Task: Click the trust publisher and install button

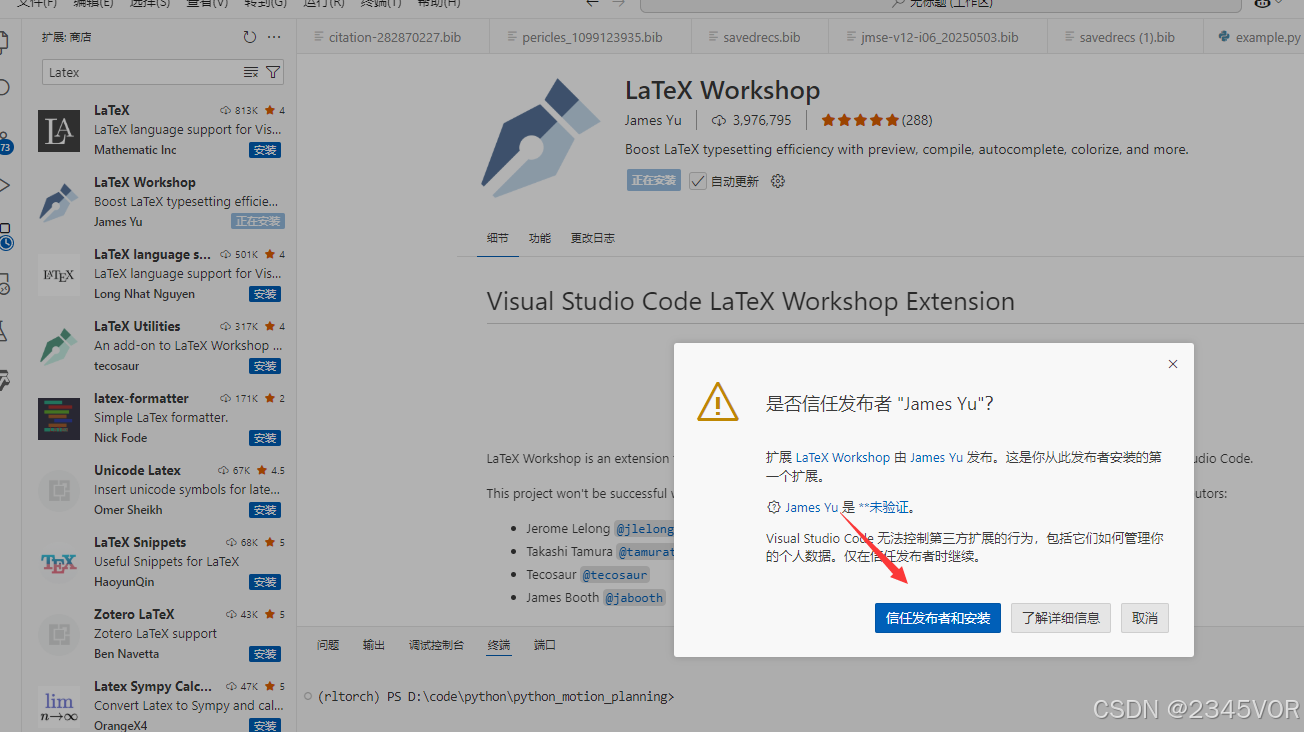Action: point(937,618)
